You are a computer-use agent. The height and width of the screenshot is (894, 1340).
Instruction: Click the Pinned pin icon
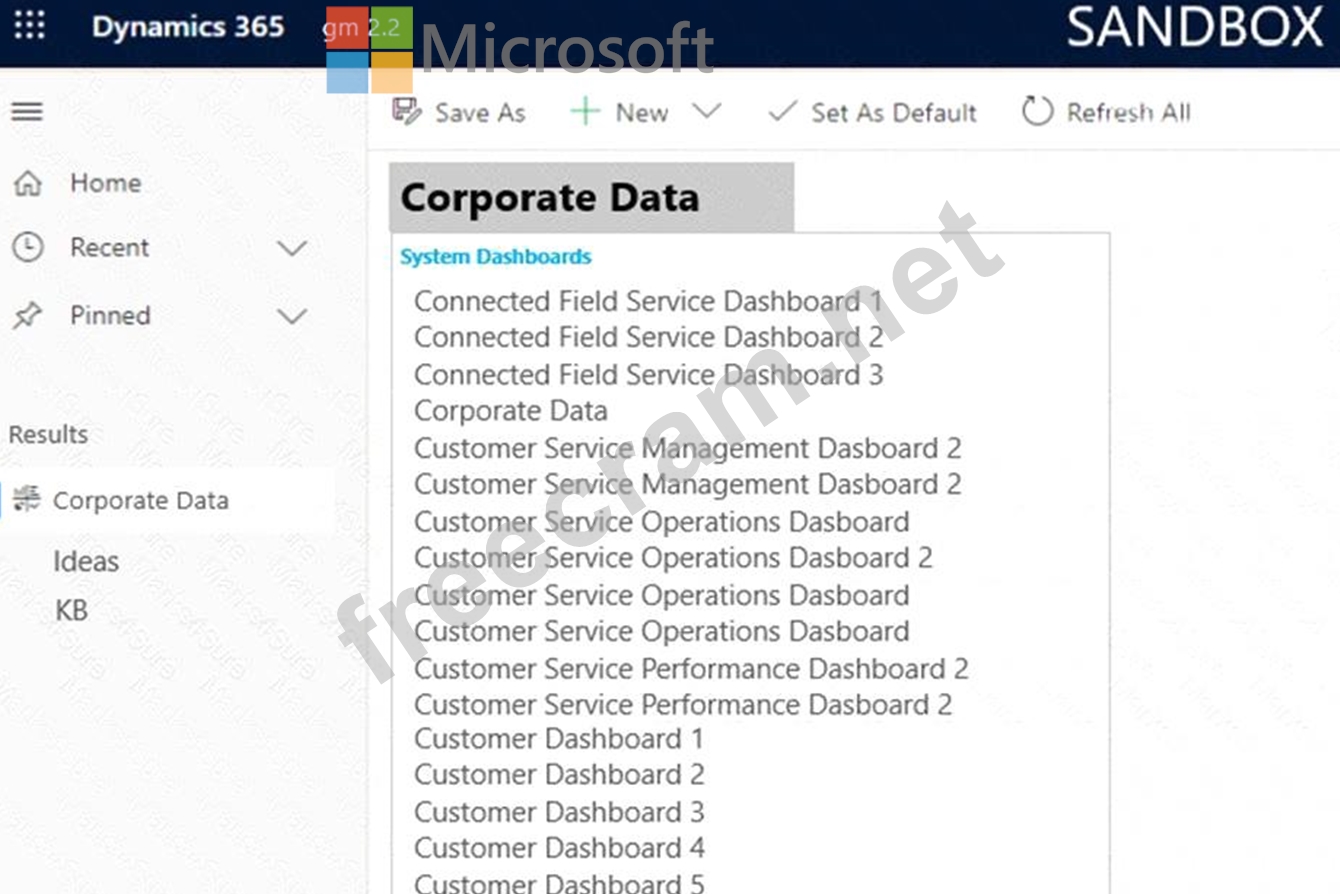(x=27, y=316)
